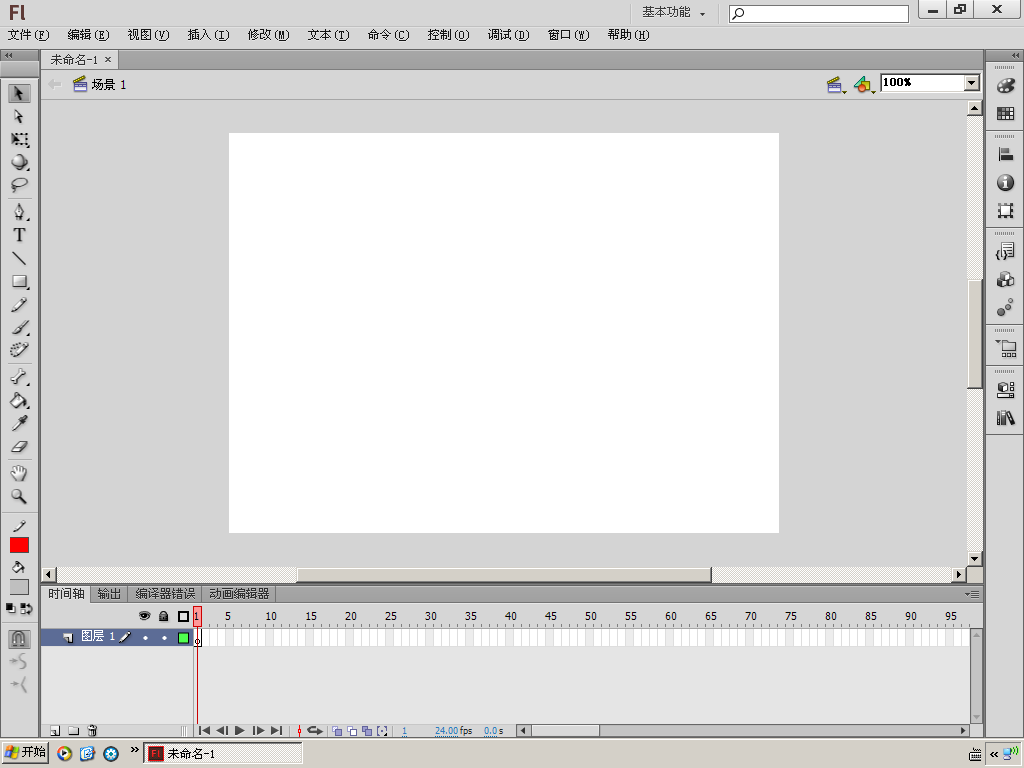Screen dimensions: 1024x768
Task: Open the timeline panel options menu
Action: pyautogui.click(x=972, y=594)
